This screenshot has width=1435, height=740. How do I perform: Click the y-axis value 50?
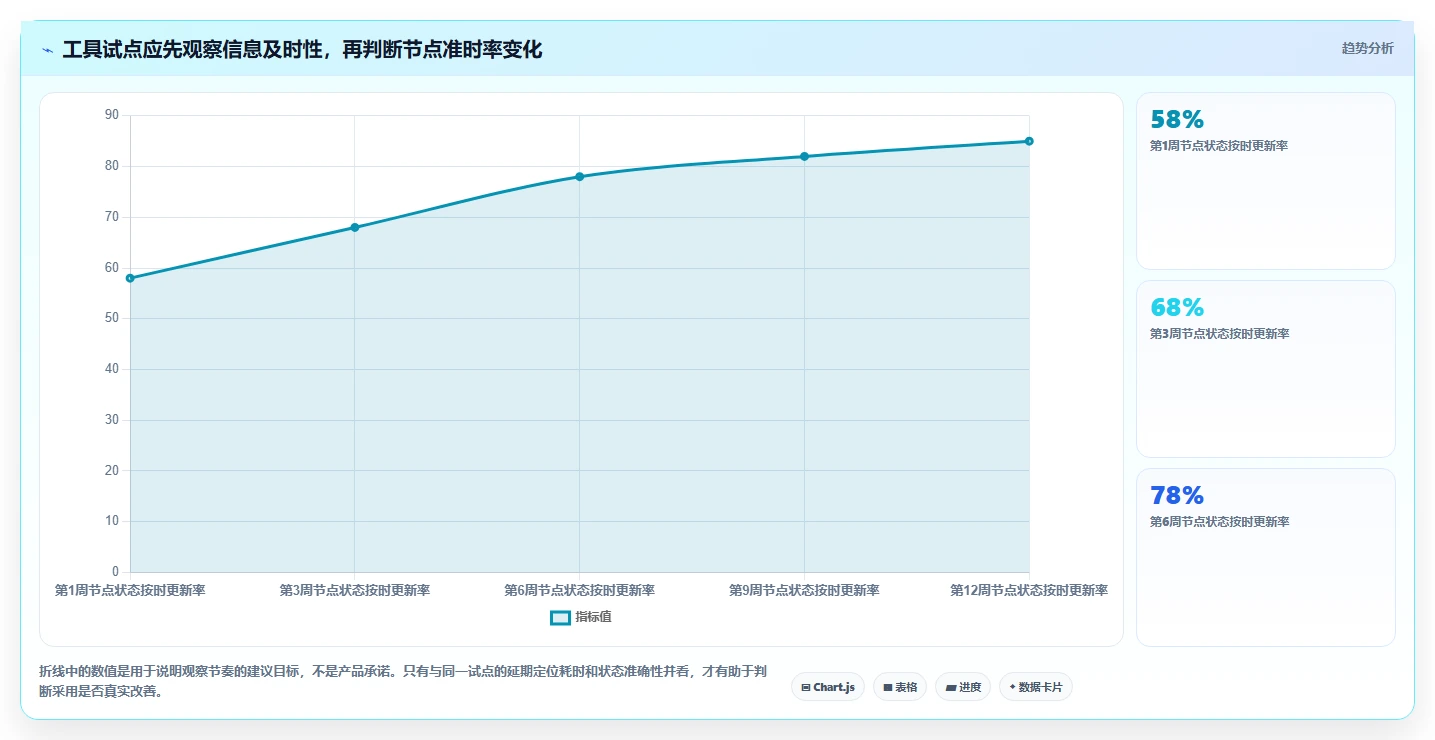point(111,318)
